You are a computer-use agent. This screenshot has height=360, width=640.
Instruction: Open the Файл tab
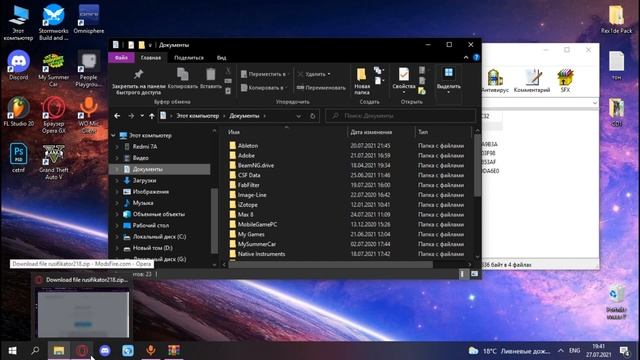121,58
